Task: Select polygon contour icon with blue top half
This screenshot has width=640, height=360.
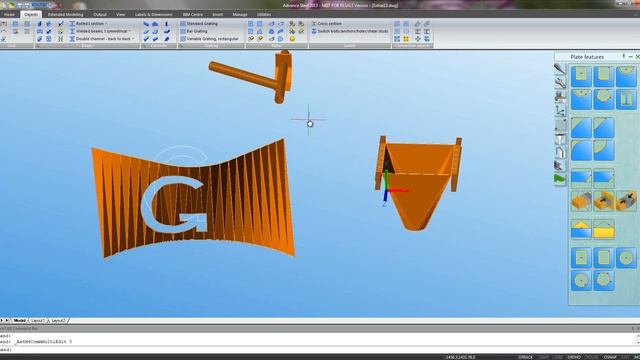Action: pyautogui.click(x=604, y=99)
